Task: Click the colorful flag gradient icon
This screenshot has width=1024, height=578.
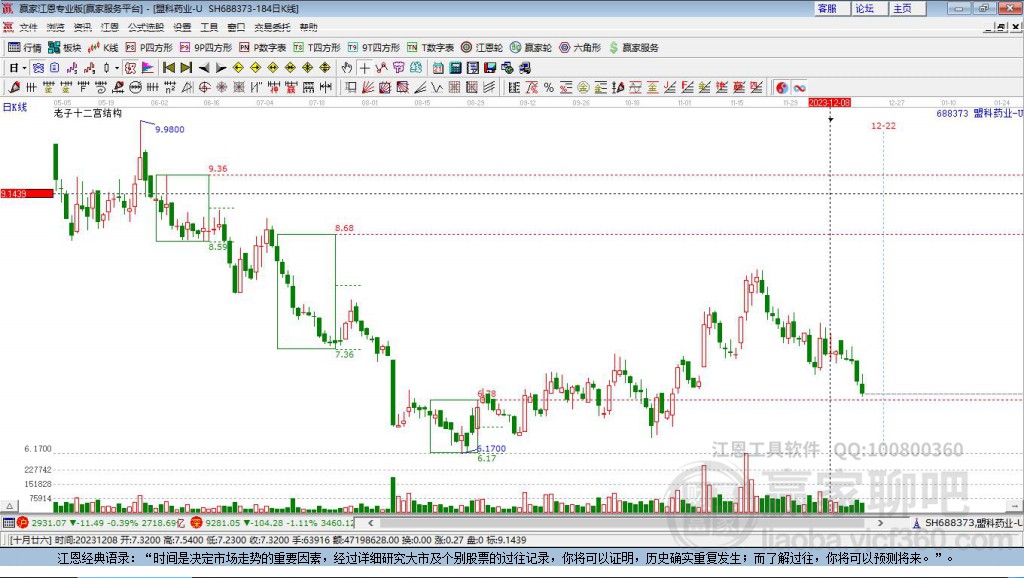Action: point(148,68)
